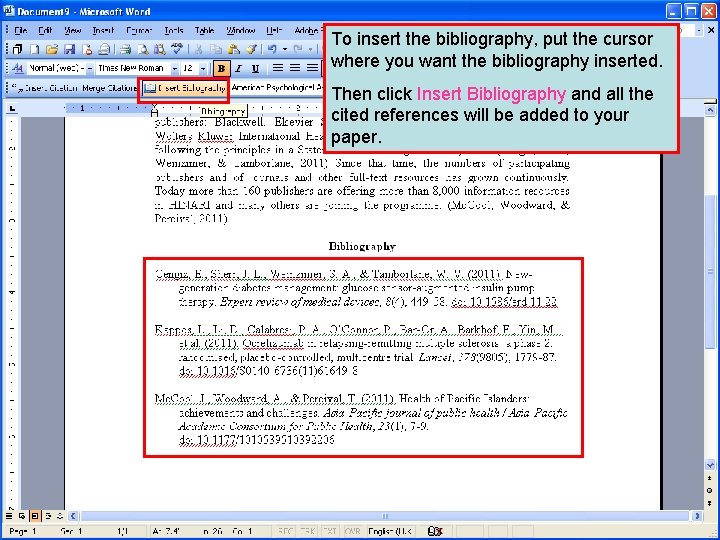Print the document using printer icon

click(x=125, y=49)
